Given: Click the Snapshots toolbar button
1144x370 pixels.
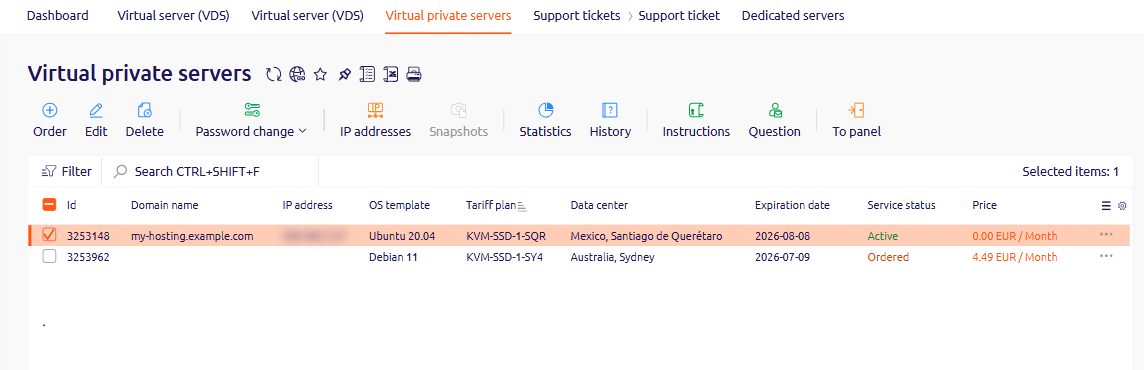Looking at the screenshot, I should (458, 120).
